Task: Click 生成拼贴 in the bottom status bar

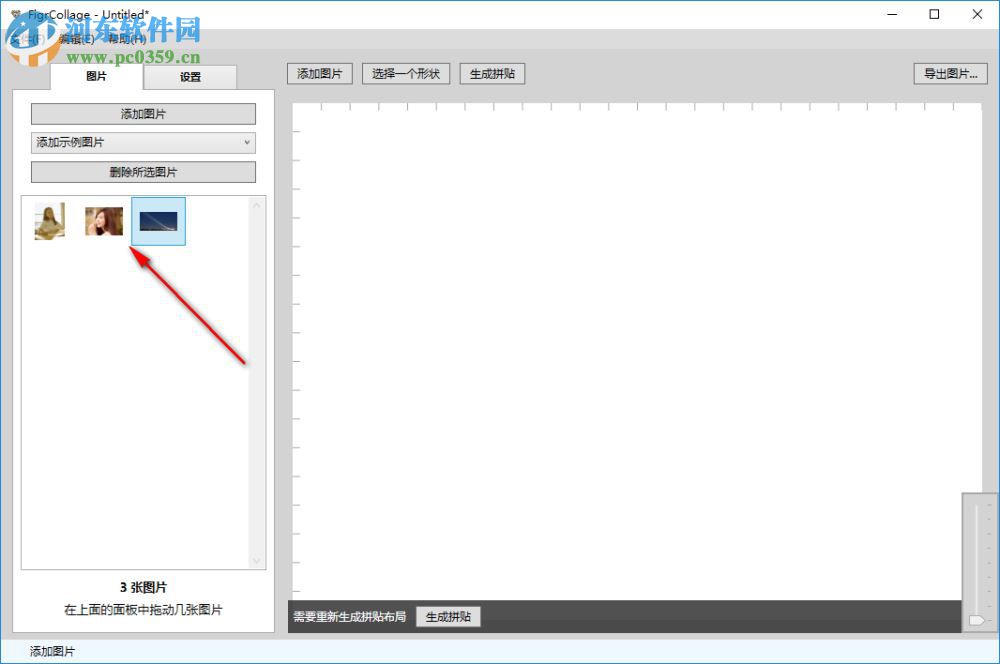Action: click(x=448, y=616)
